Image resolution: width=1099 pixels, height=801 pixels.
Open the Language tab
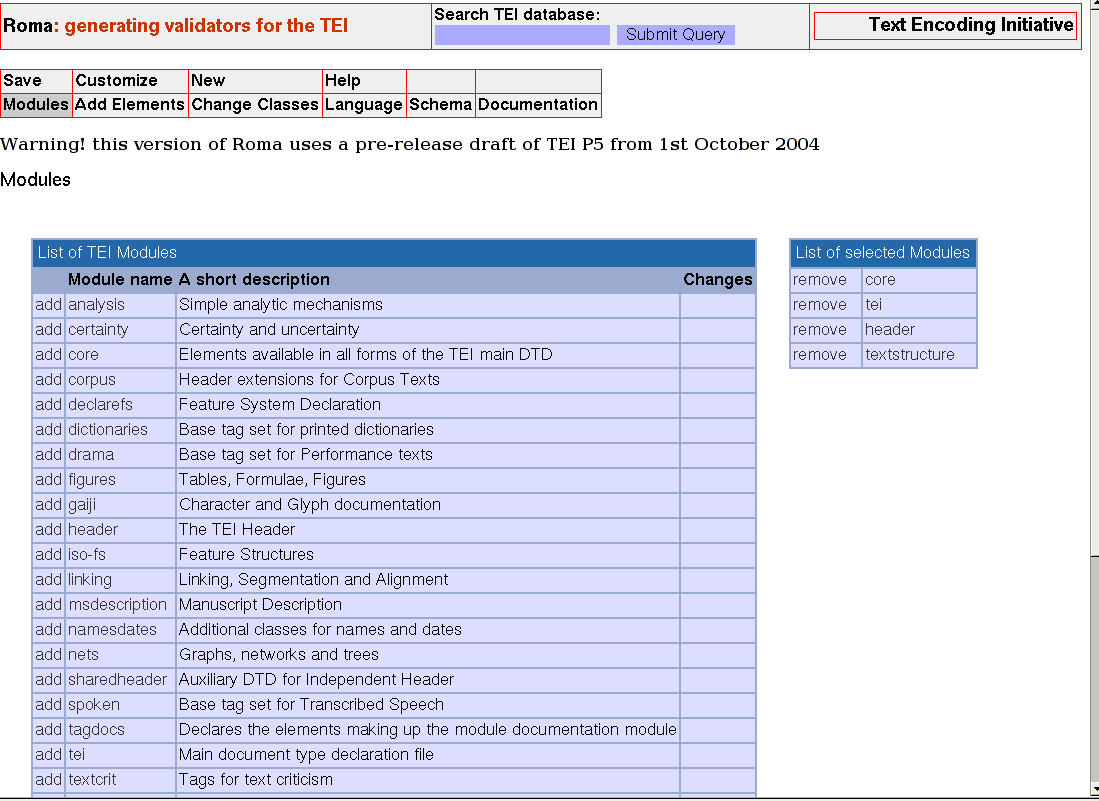click(x=364, y=105)
